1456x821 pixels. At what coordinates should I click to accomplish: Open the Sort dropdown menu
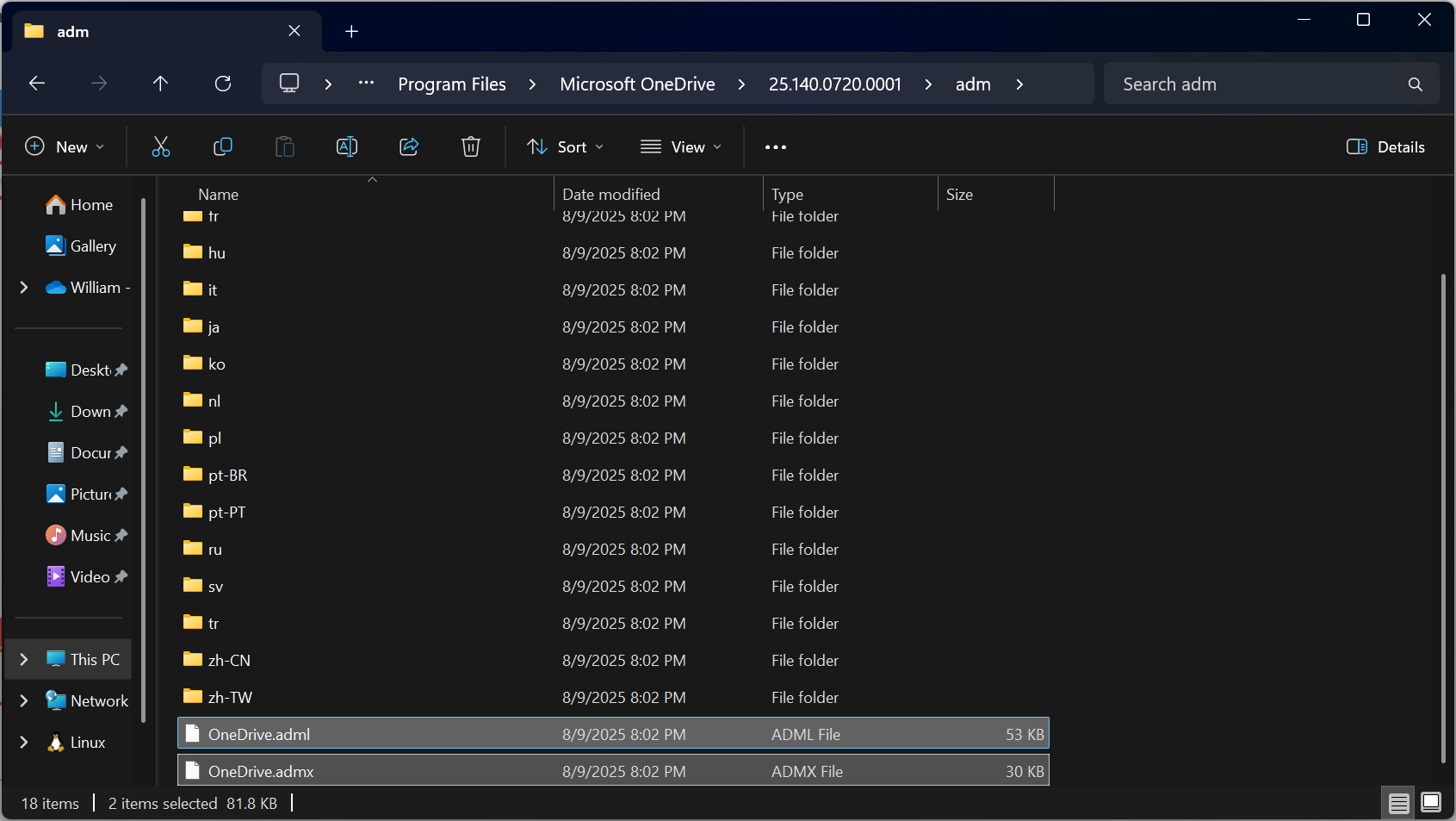(565, 147)
